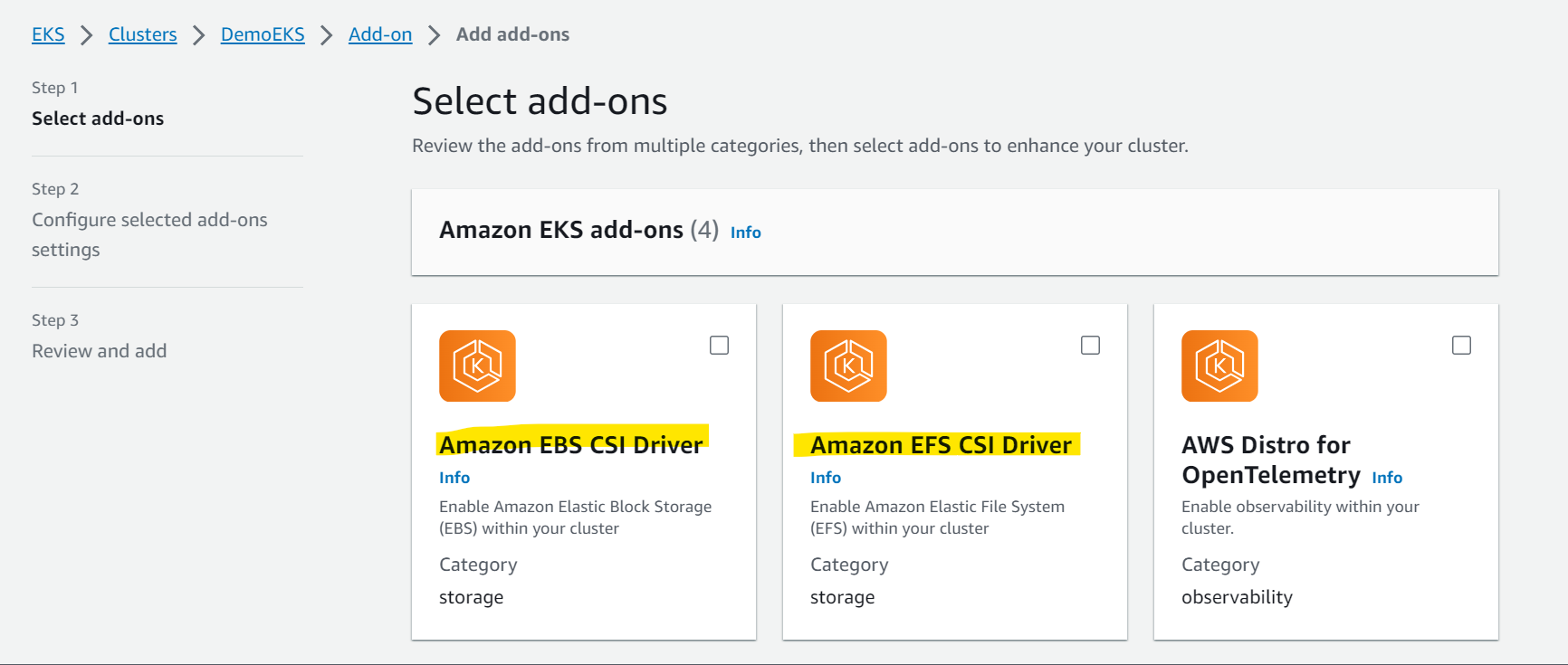Return to the Add-on breadcrumb page
1568x665 pixels.
click(x=380, y=34)
